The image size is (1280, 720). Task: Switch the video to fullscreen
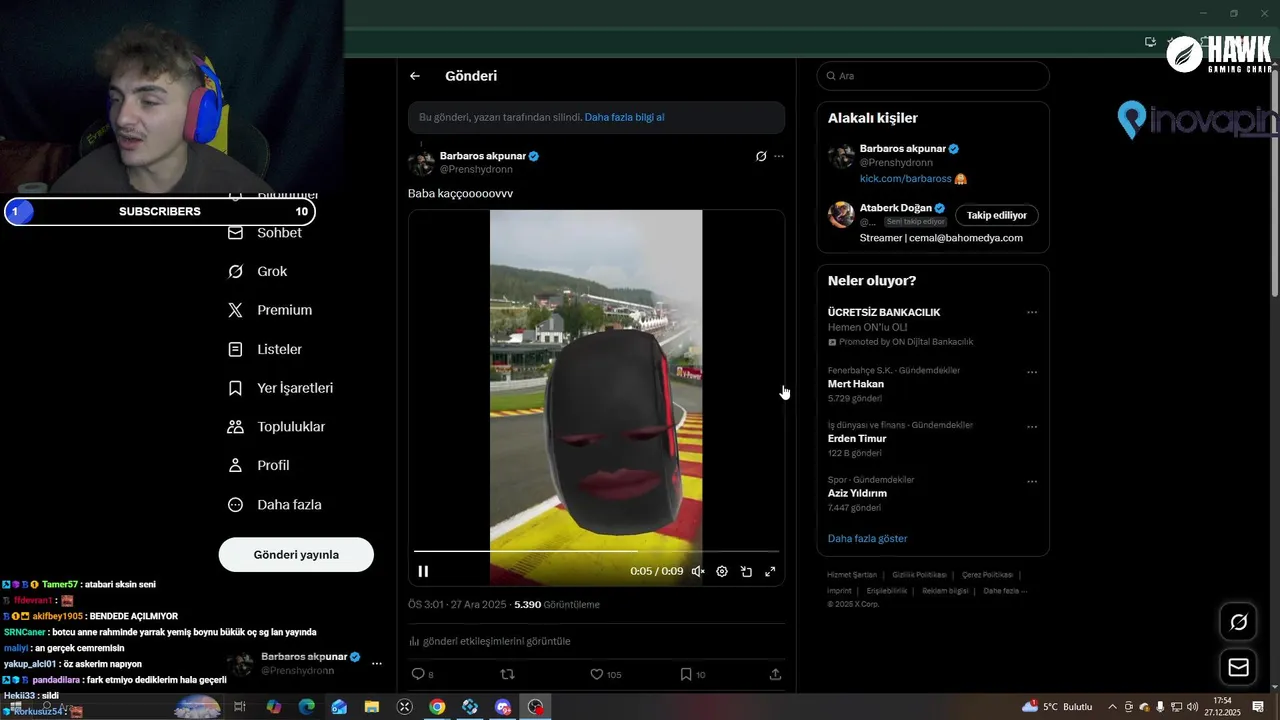(x=770, y=571)
